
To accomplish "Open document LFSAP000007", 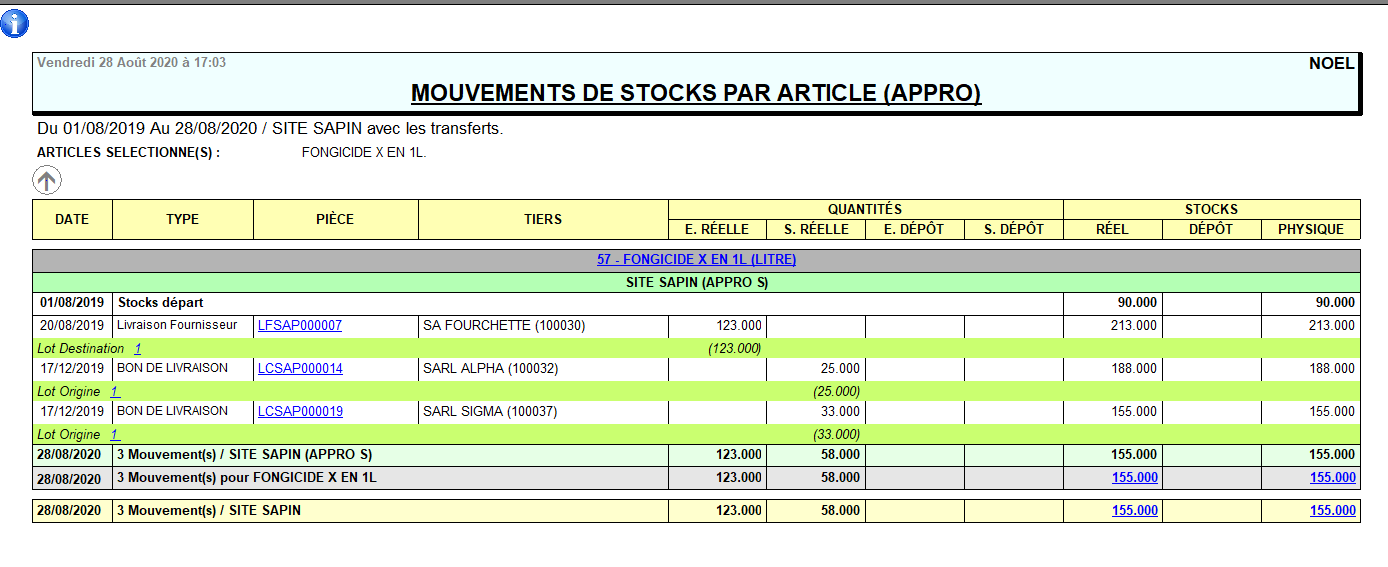I will [300, 326].
